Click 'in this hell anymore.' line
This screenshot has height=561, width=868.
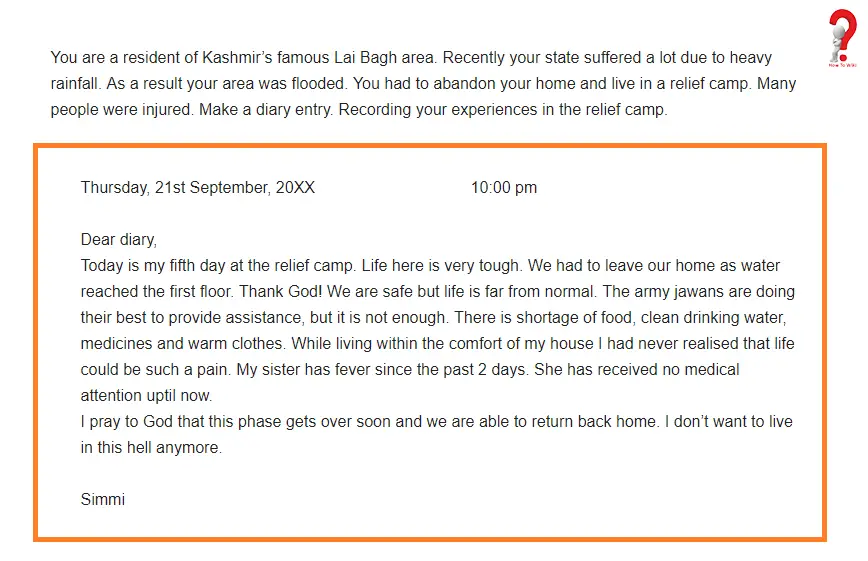click(x=151, y=447)
